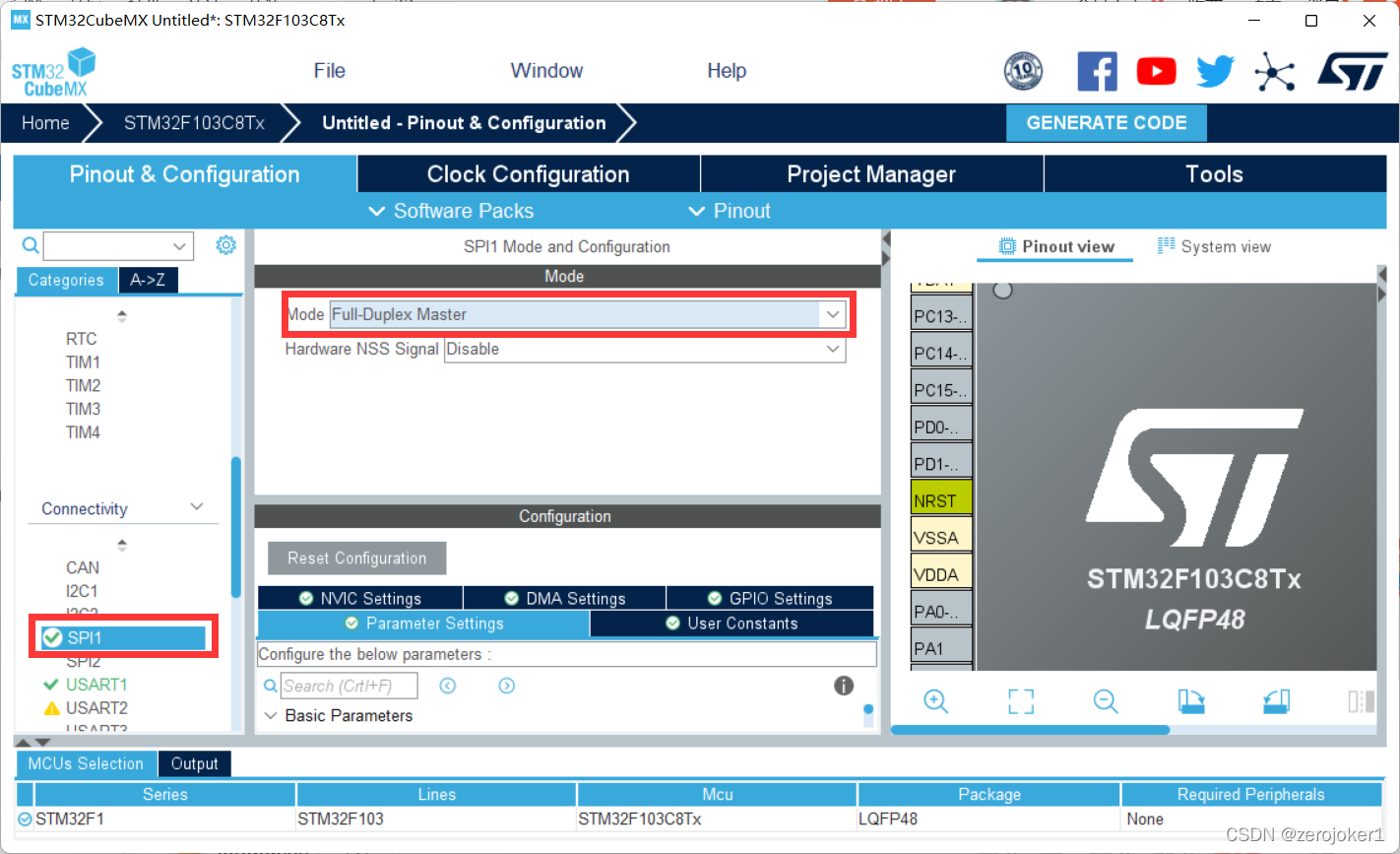
Task: Open the Window menu
Action: pos(546,71)
